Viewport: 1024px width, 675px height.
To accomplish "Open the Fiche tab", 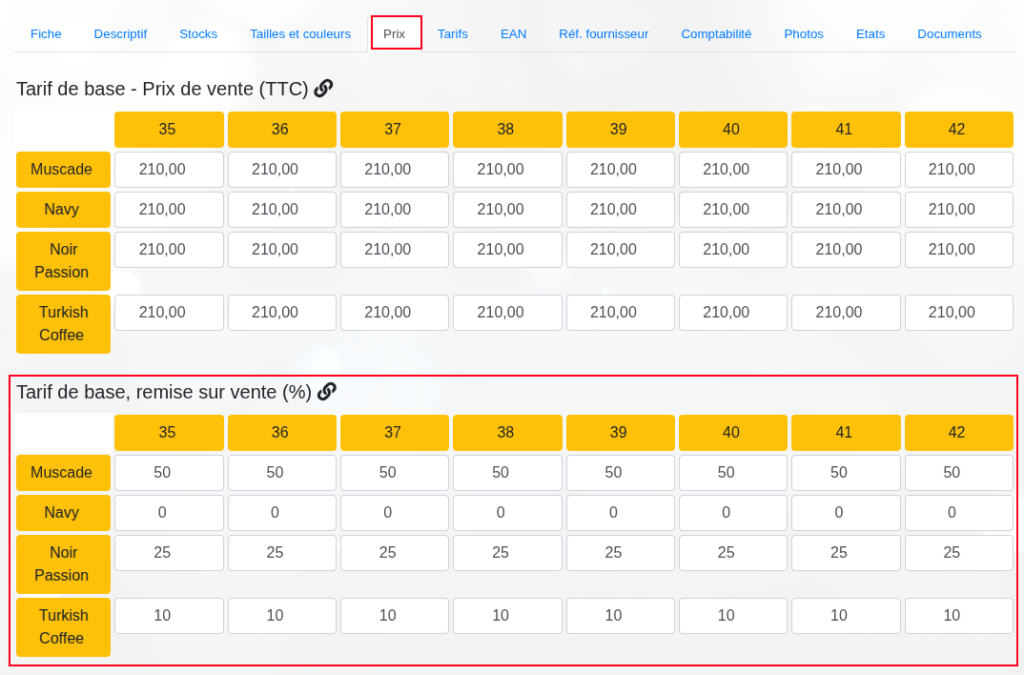I will [x=46, y=34].
